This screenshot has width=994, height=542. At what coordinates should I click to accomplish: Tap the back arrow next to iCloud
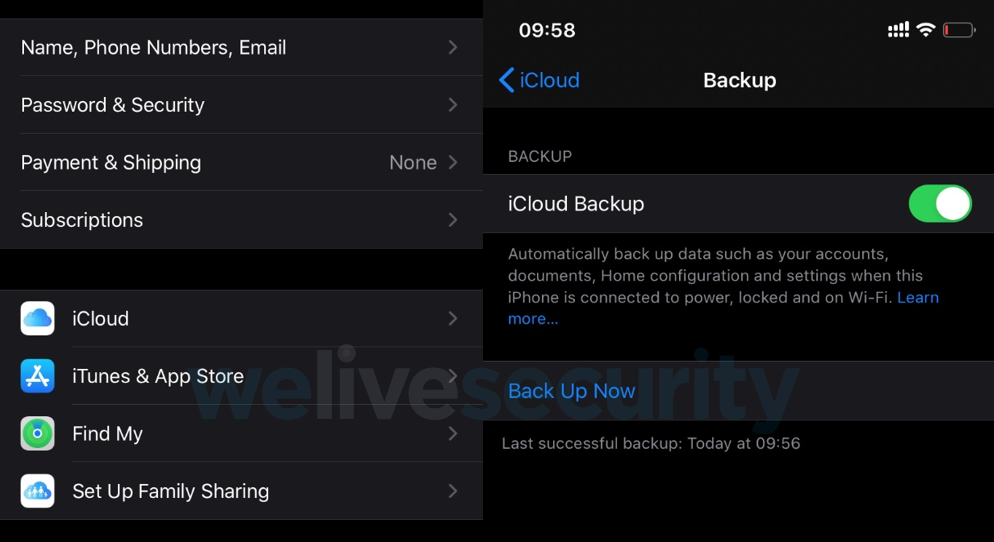[507, 80]
